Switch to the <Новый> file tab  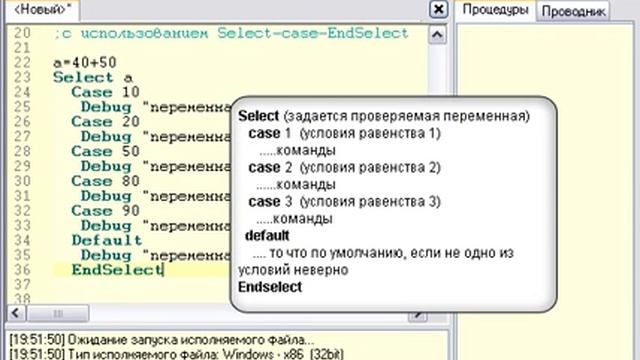pos(42,9)
